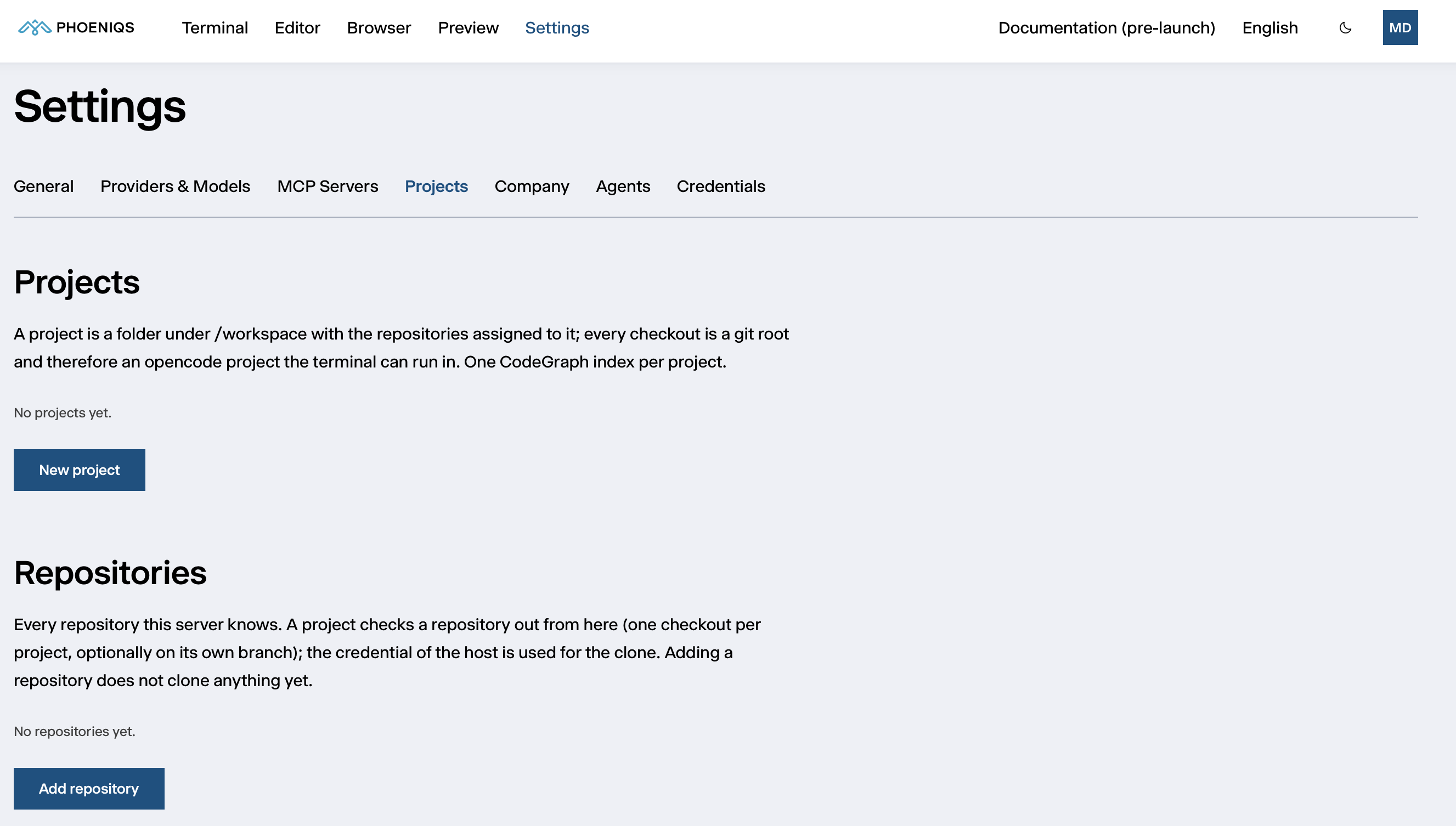The image size is (1456, 826).
Task: Switch to the General settings tab
Action: pos(44,186)
